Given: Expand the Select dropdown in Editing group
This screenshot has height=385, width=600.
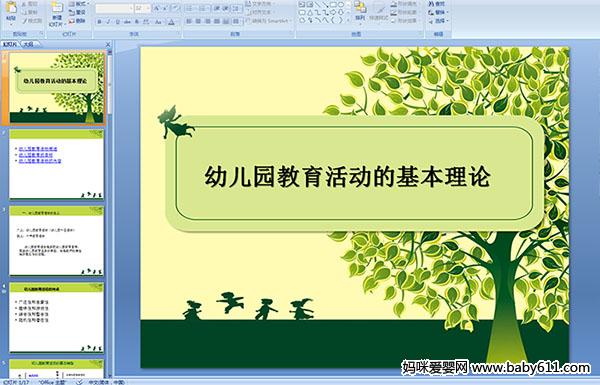Looking at the screenshot, I should pyautogui.click(x=439, y=21).
